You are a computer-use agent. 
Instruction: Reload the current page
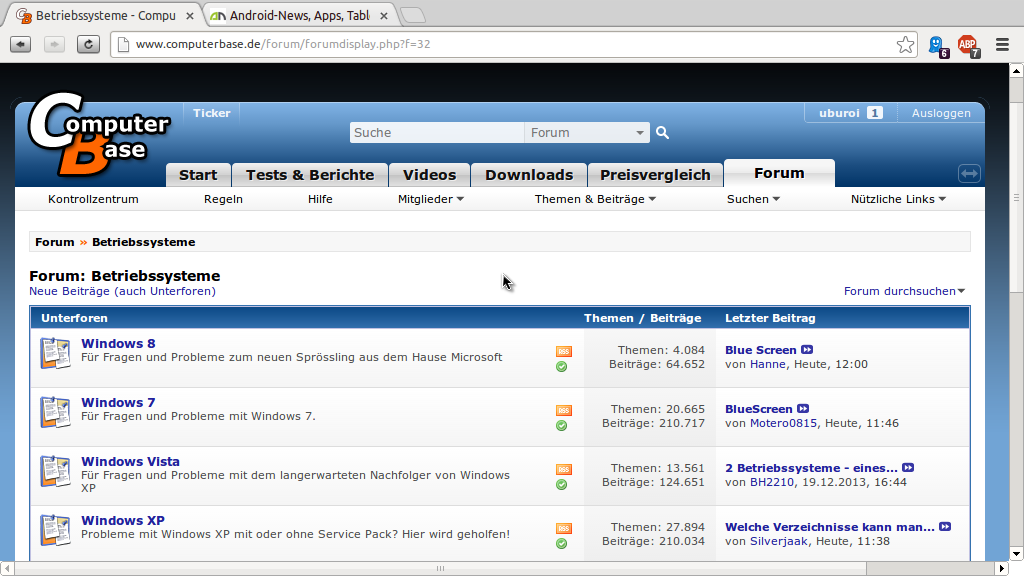[88, 44]
